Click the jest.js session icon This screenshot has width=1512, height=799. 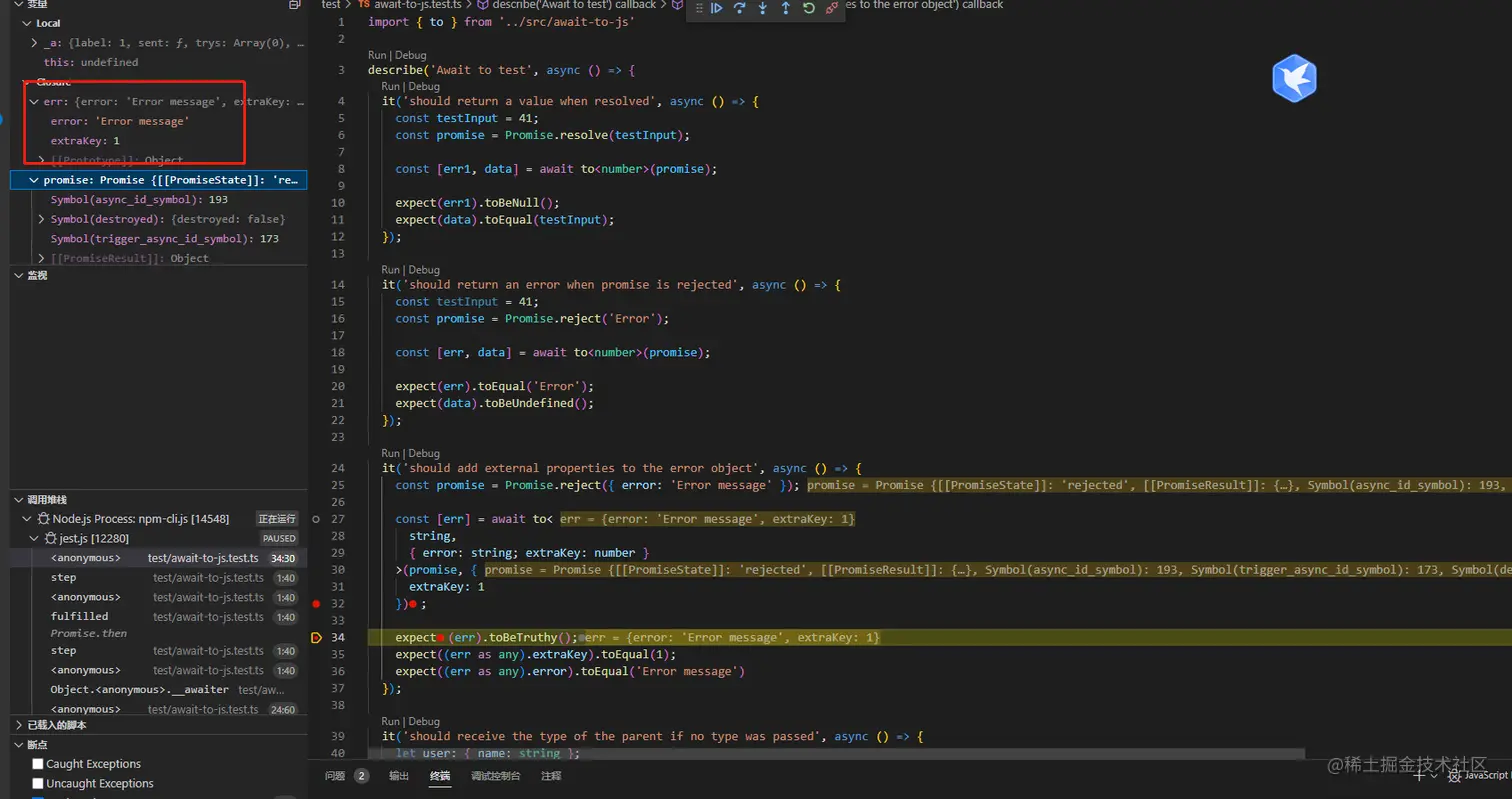[51, 538]
